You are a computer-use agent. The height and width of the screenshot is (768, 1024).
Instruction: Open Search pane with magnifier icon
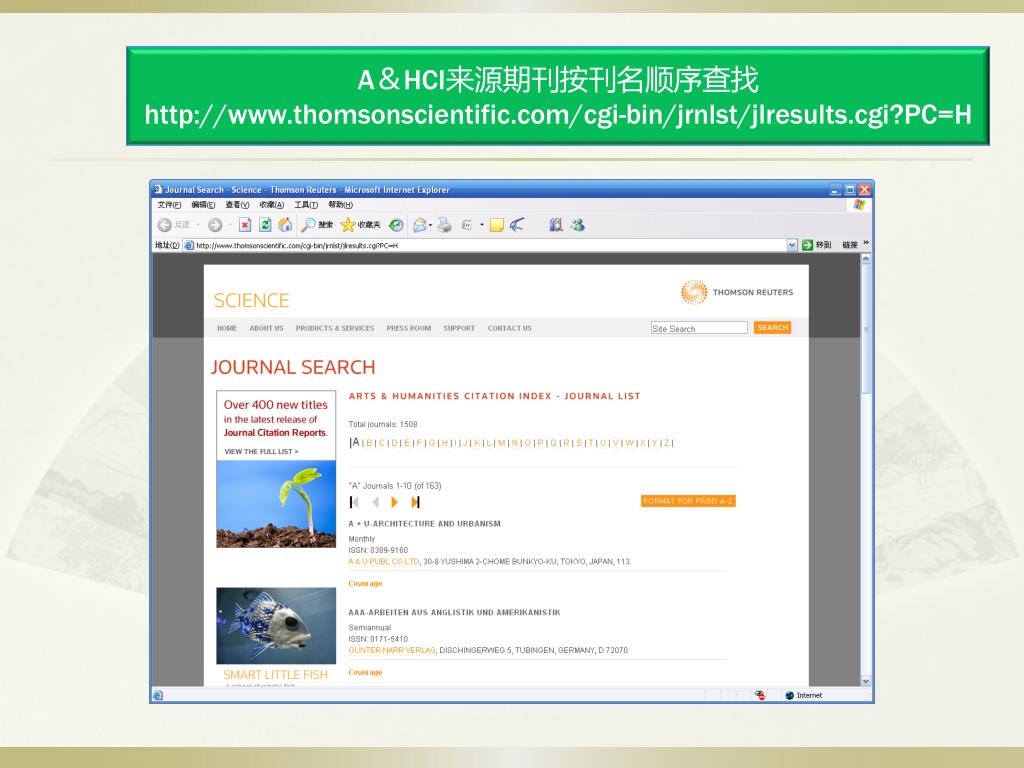point(308,225)
